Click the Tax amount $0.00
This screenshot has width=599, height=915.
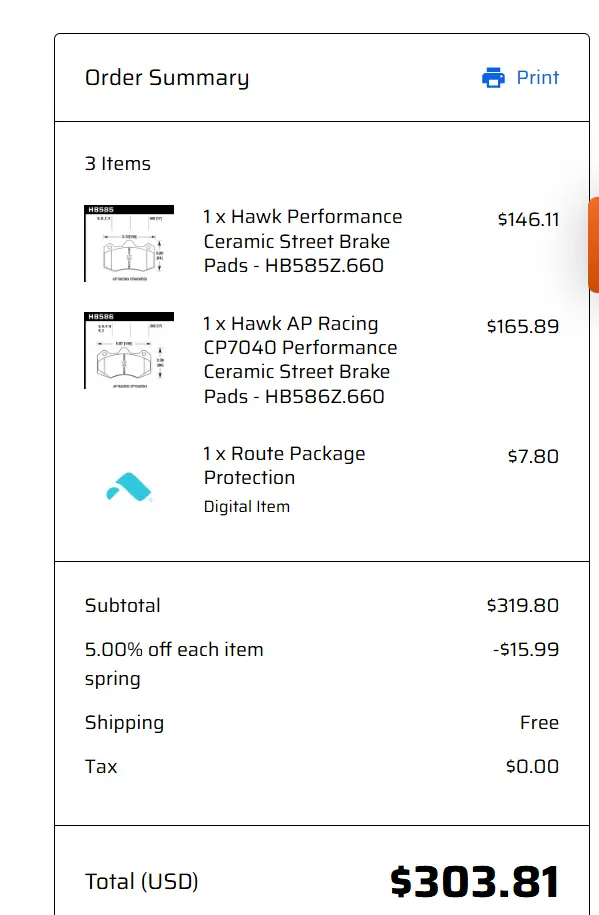pyautogui.click(x=532, y=766)
